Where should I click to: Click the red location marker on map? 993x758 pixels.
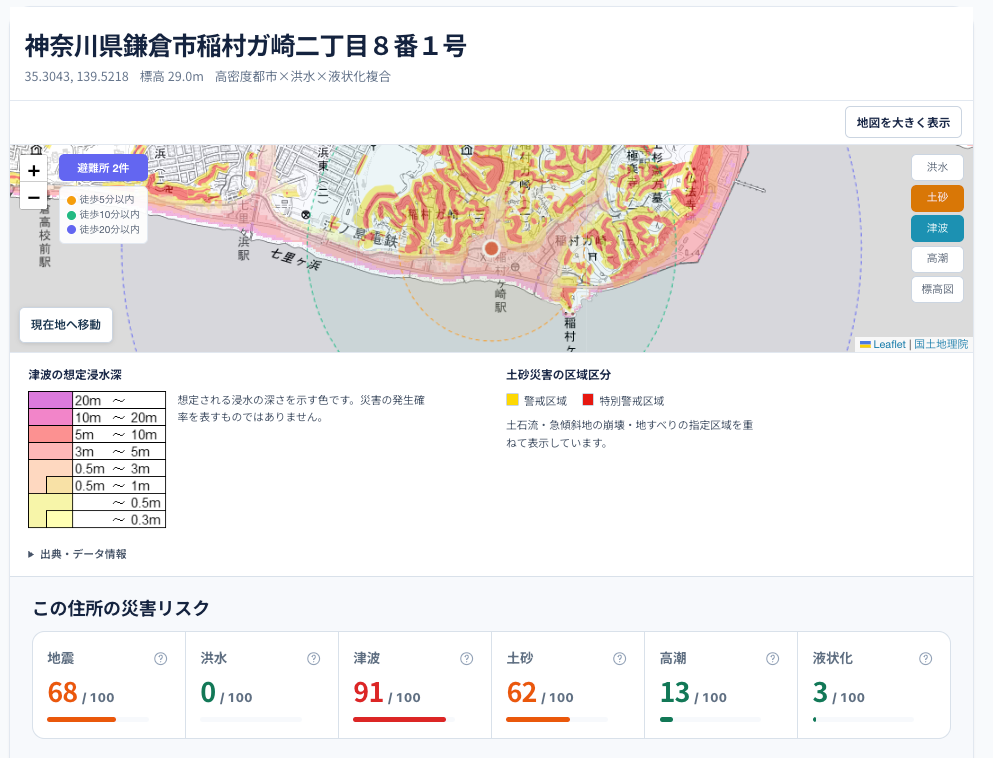pos(491,248)
